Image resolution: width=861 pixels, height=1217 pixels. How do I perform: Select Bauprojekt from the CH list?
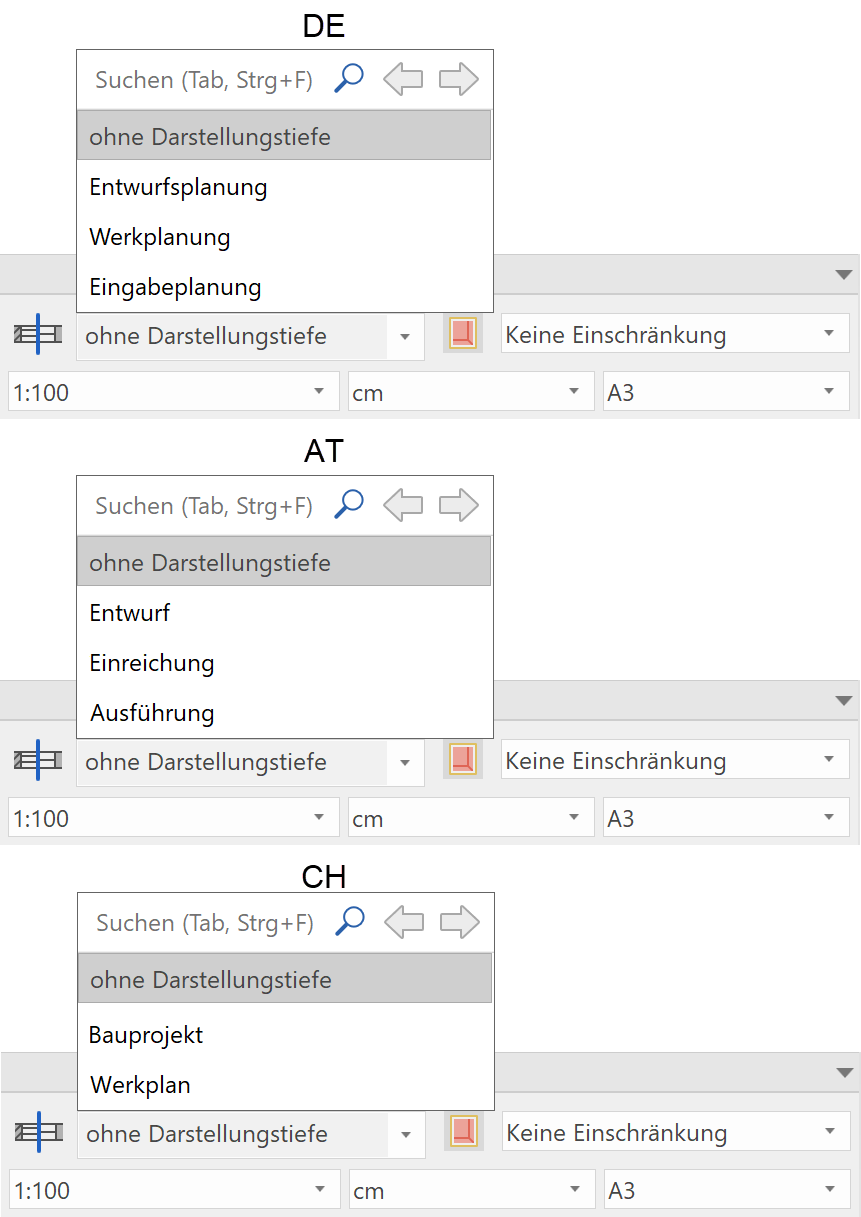click(x=145, y=1035)
